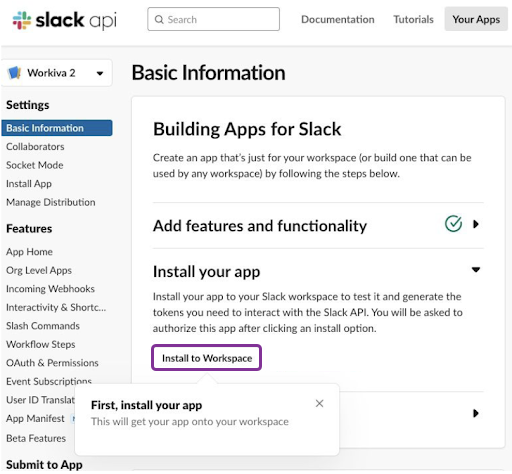Click Install to Workspace button

tap(206, 358)
